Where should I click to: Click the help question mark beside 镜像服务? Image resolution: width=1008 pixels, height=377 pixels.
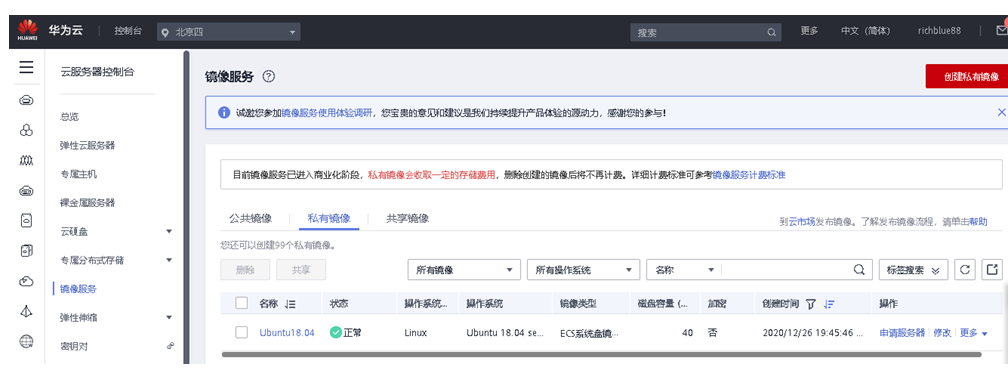pyautogui.click(x=269, y=77)
